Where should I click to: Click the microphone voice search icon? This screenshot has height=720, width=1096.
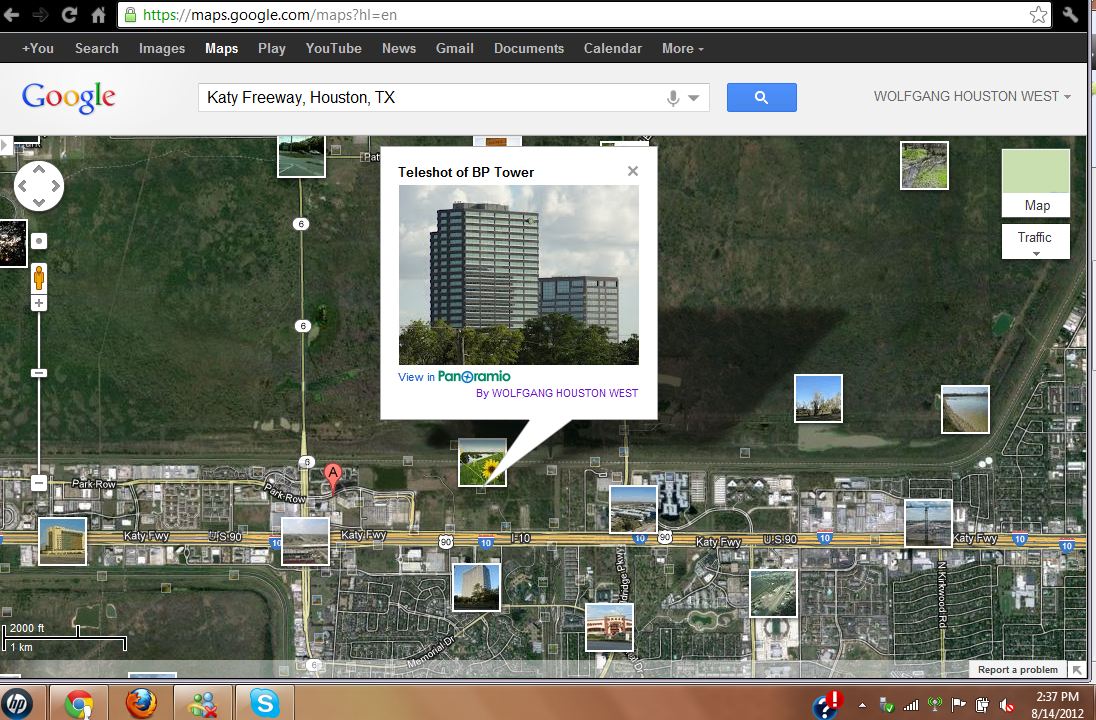672,98
